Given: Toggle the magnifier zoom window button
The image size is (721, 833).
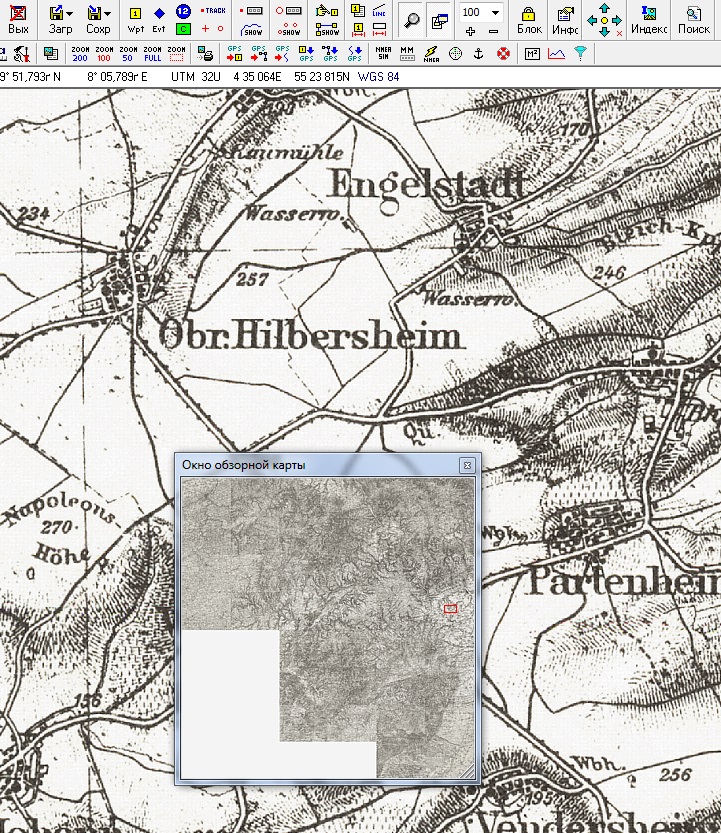Looking at the screenshot, I should click(x=411, y=18).
